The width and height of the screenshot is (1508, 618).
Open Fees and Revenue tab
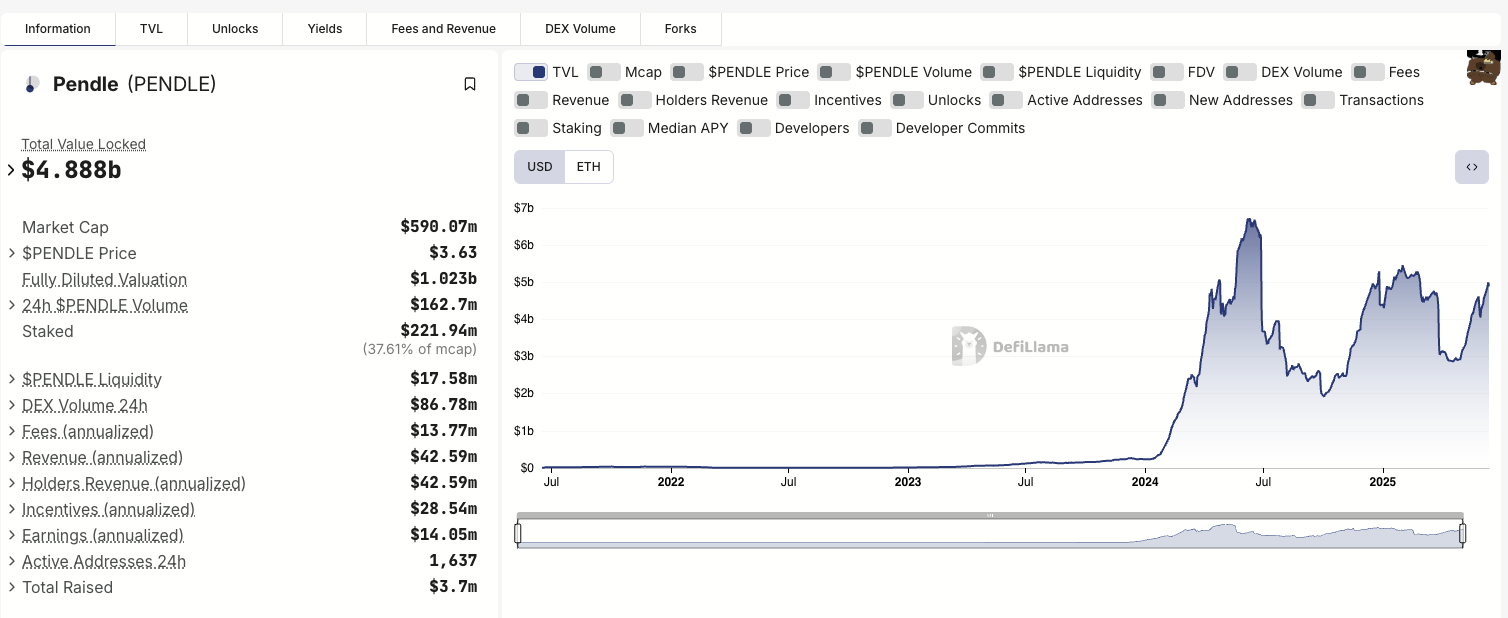(444, 29)
